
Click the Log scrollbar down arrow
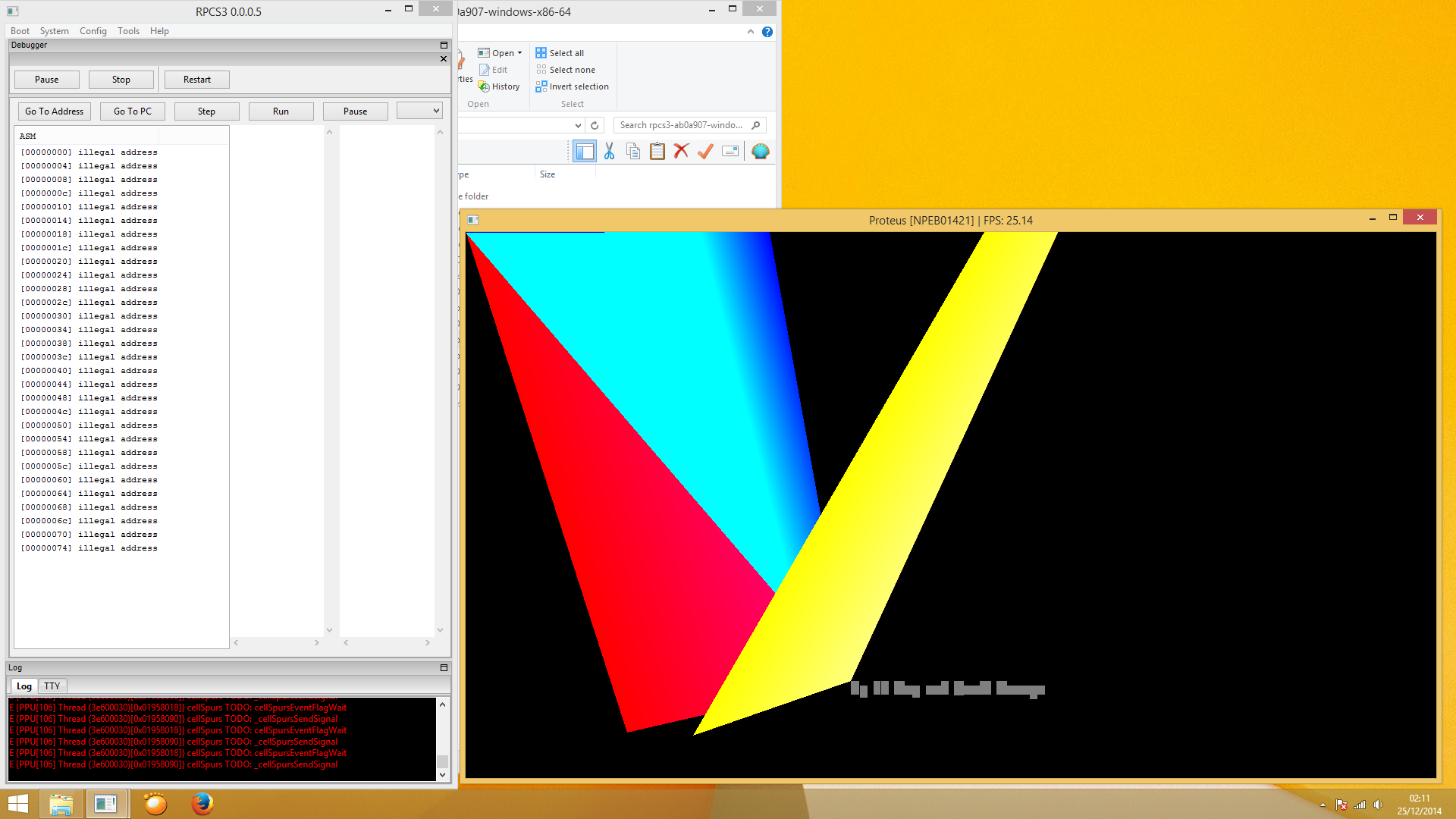point(443,775)
